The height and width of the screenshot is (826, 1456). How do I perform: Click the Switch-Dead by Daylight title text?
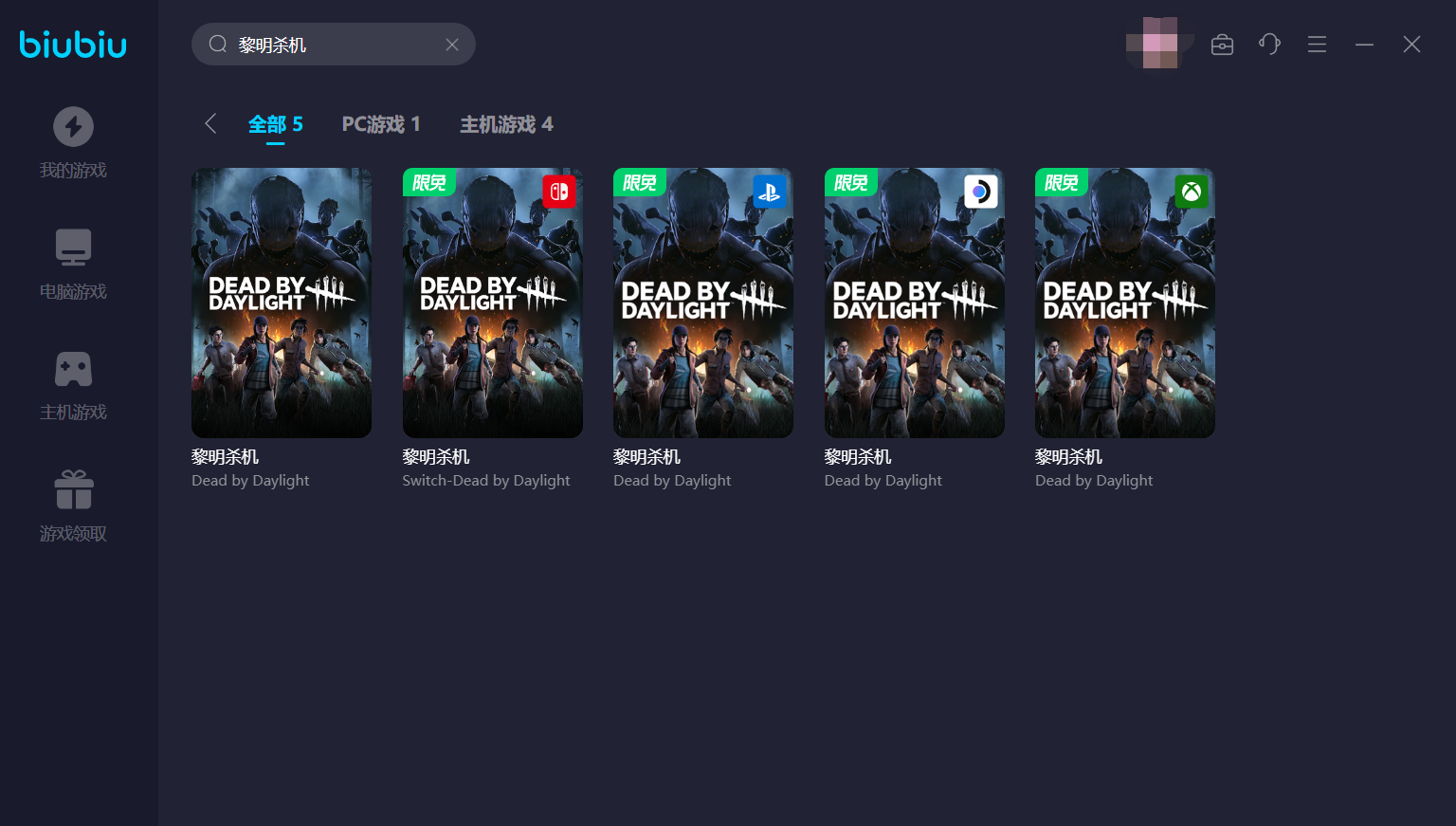485,481
